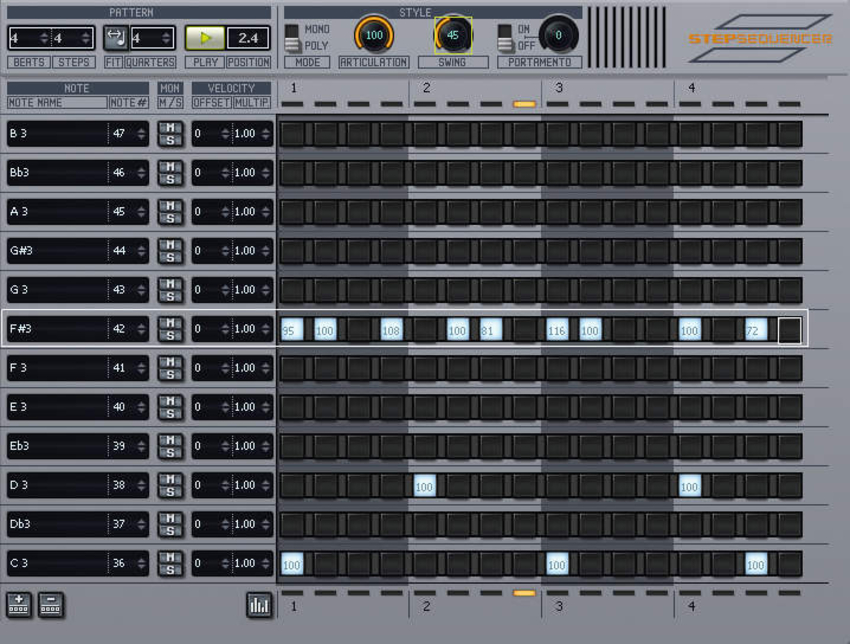
Task: Click the C 3 note name field
Action: [57, 563]
